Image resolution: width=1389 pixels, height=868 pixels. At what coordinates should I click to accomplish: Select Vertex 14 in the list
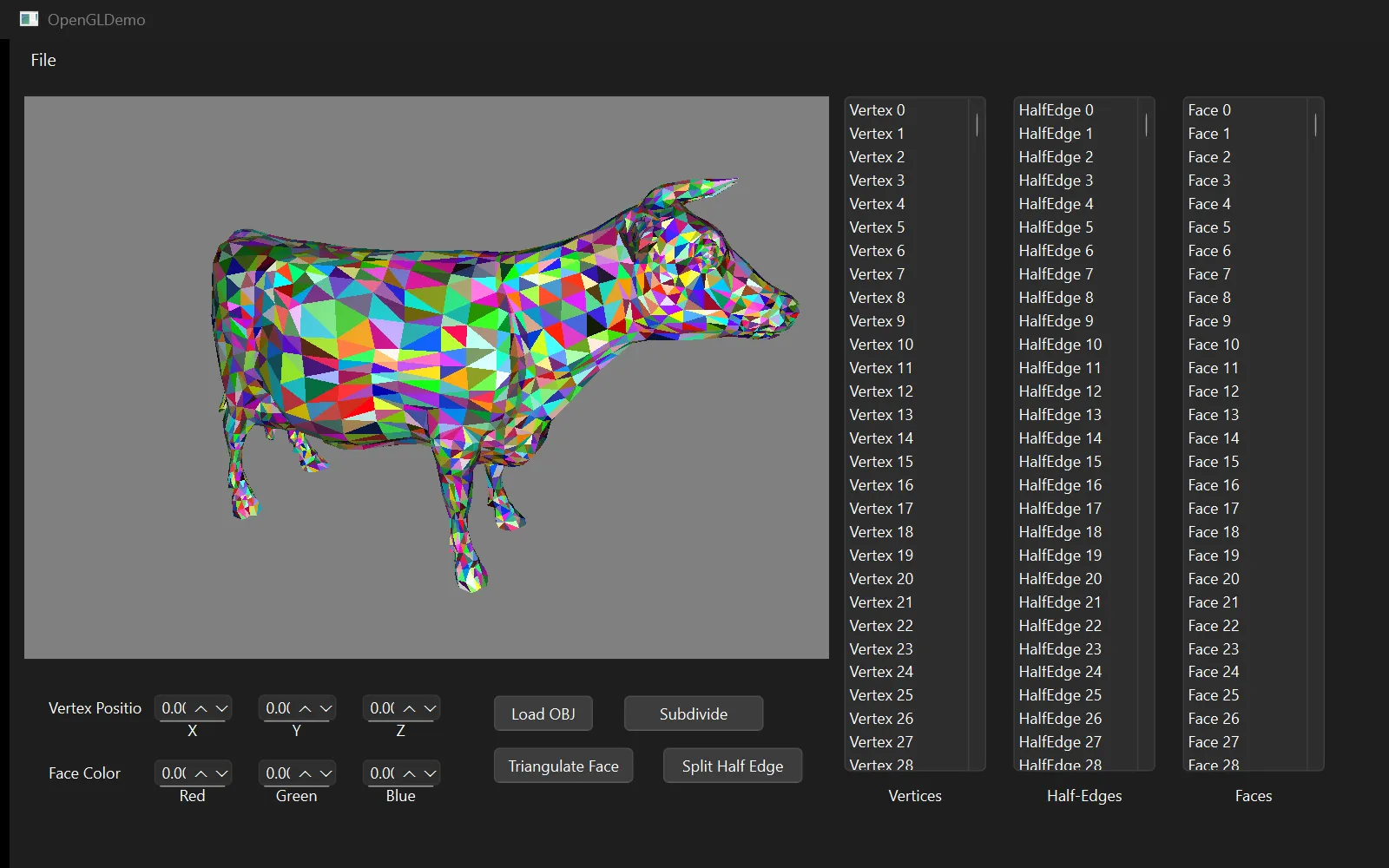(x=907, y=438)
